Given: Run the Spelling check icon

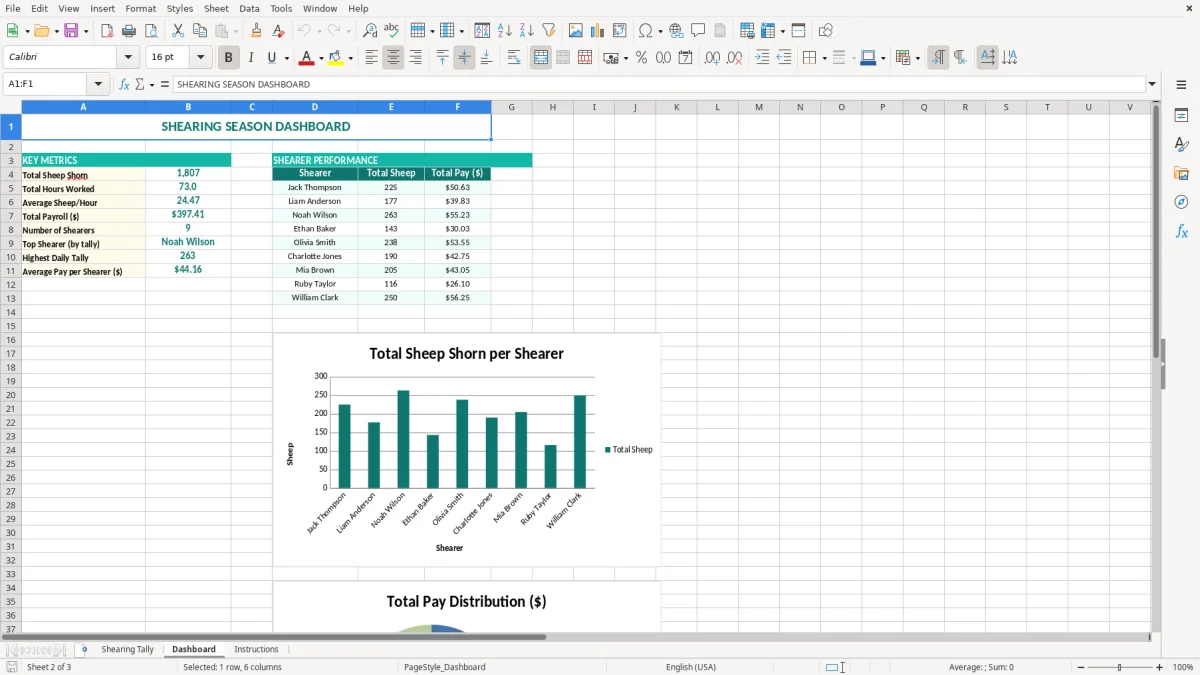Looking at the screenshot, I should [392, 31].
